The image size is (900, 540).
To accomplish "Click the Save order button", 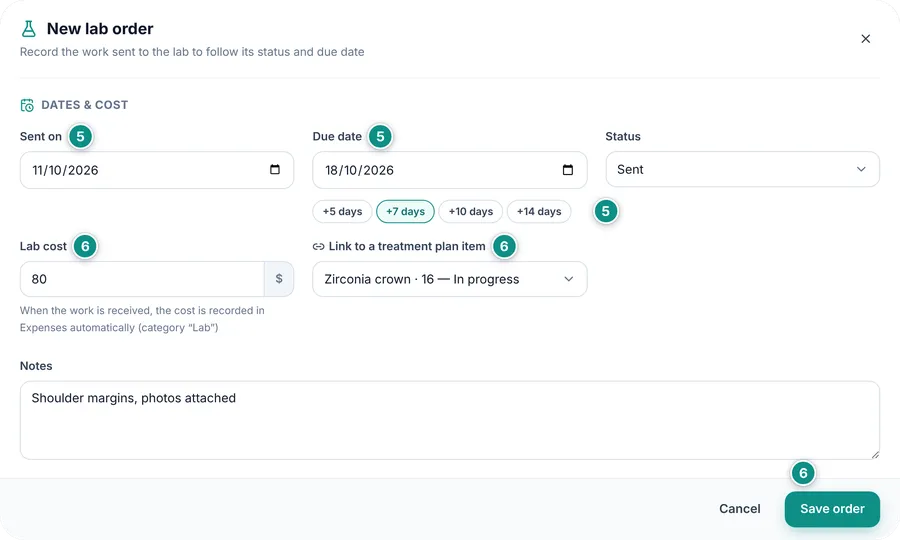I will (x=832, y=509).
